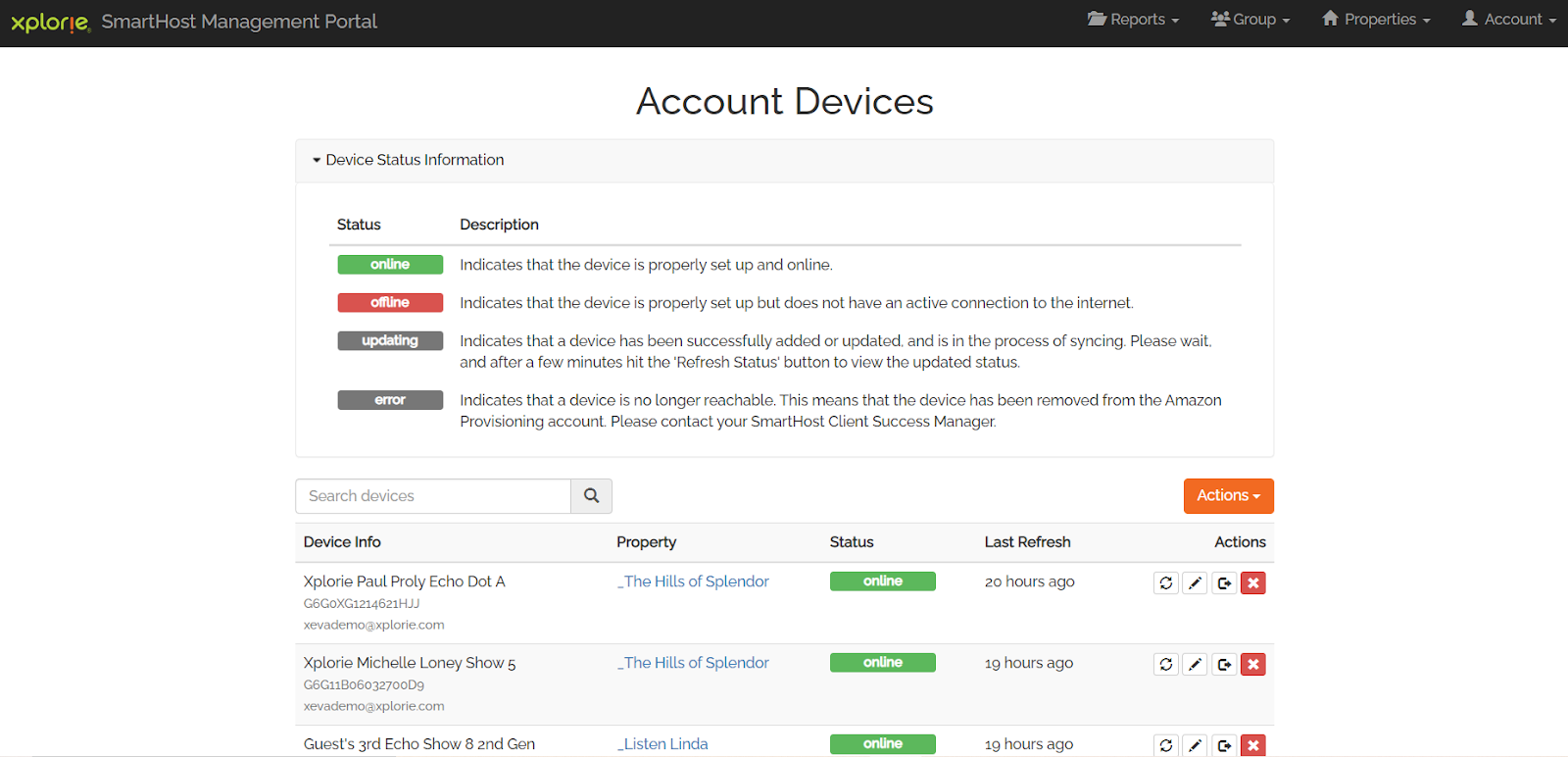This screenshot has width=1568, height=757.
Task: Click the updating status description text
Action: tap(836, 352)
